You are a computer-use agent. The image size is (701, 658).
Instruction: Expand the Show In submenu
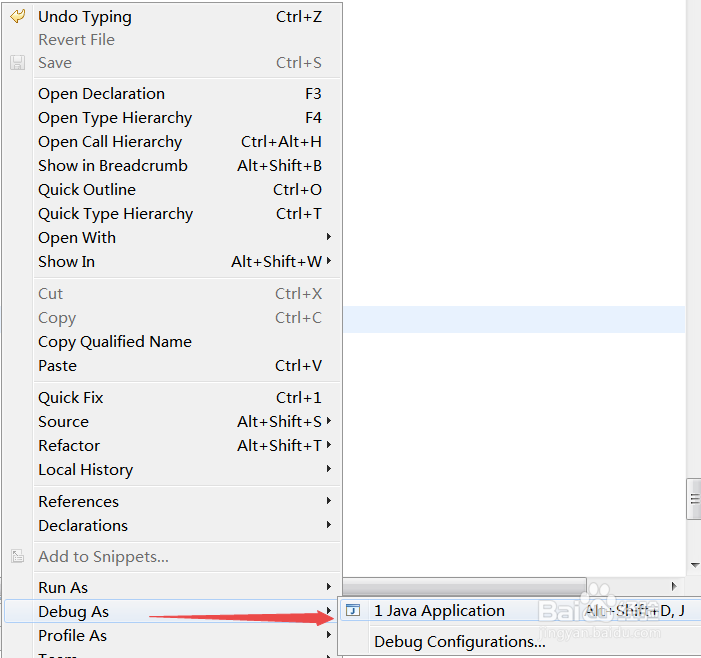[x=187, y=262]
